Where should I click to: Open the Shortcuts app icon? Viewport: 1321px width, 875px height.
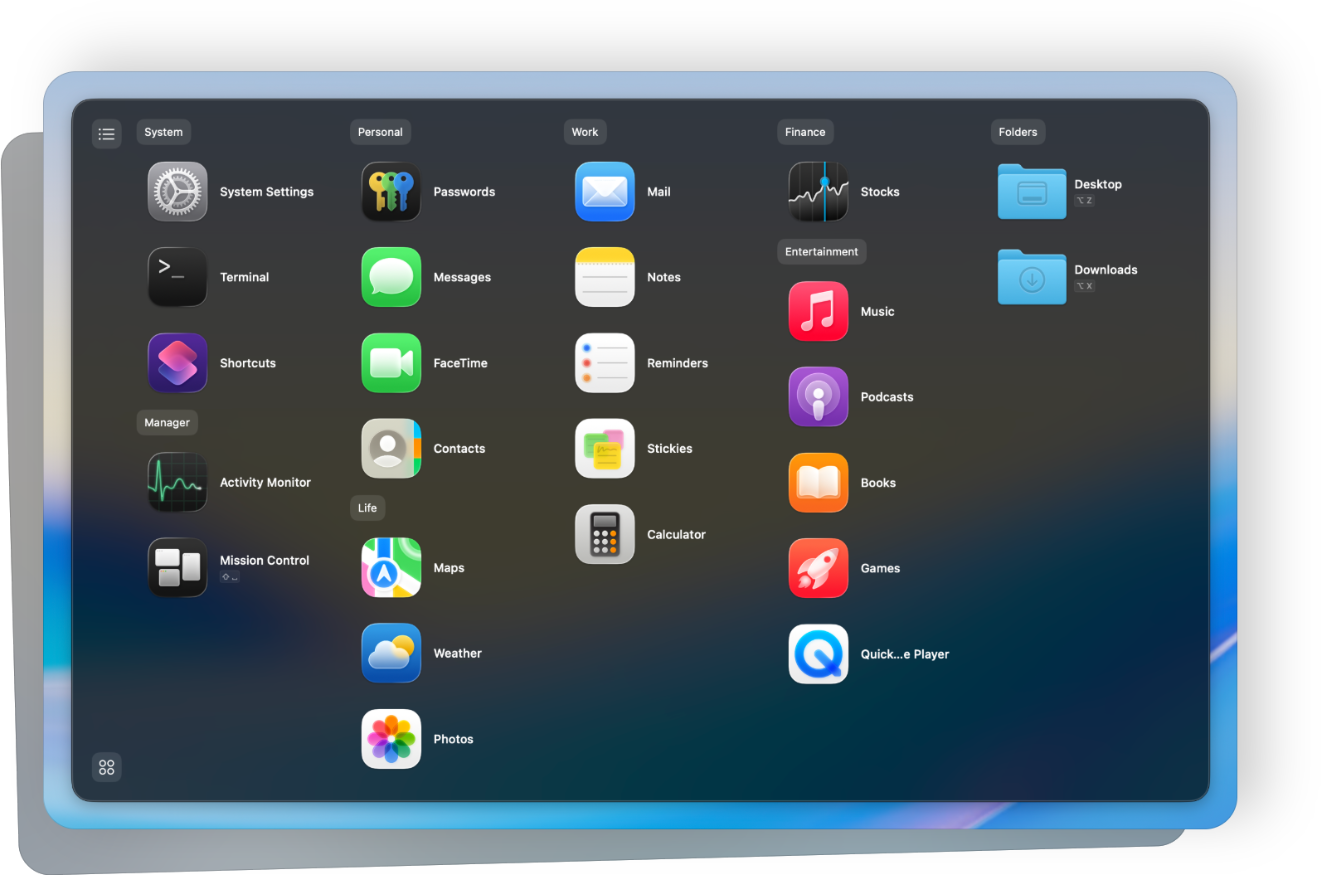pyautogui.click(x=178, y=363)
